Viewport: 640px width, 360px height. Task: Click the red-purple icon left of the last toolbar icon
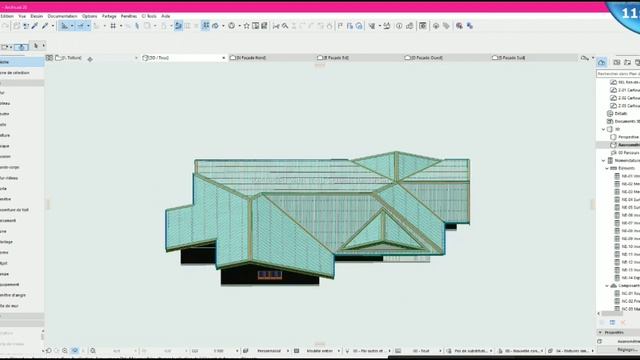click(x=459, y=26)
